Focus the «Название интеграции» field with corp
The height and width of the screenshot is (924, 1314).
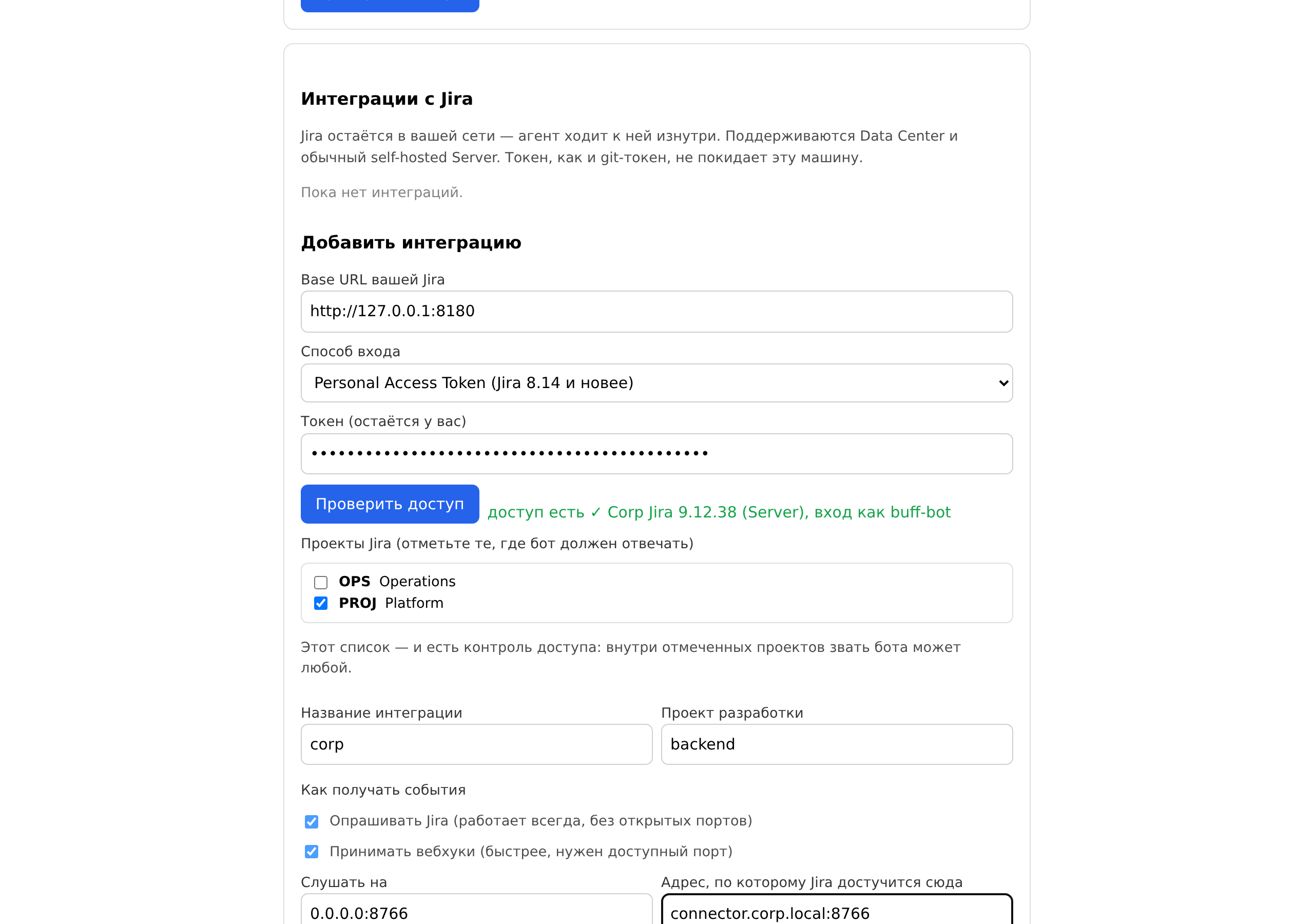pyautogui.click(x=476, y=744)
